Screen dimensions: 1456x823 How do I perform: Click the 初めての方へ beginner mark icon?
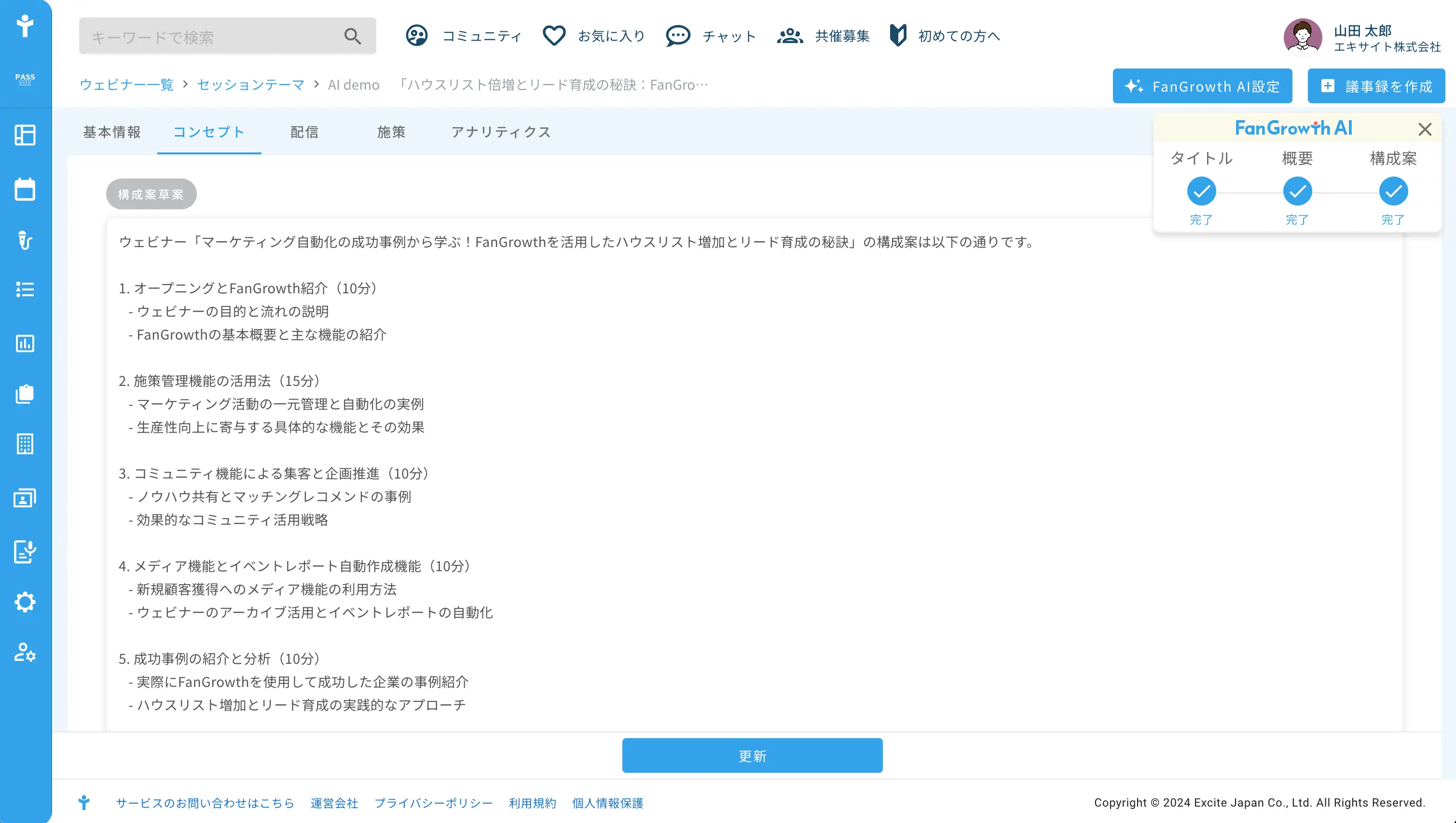898,36
